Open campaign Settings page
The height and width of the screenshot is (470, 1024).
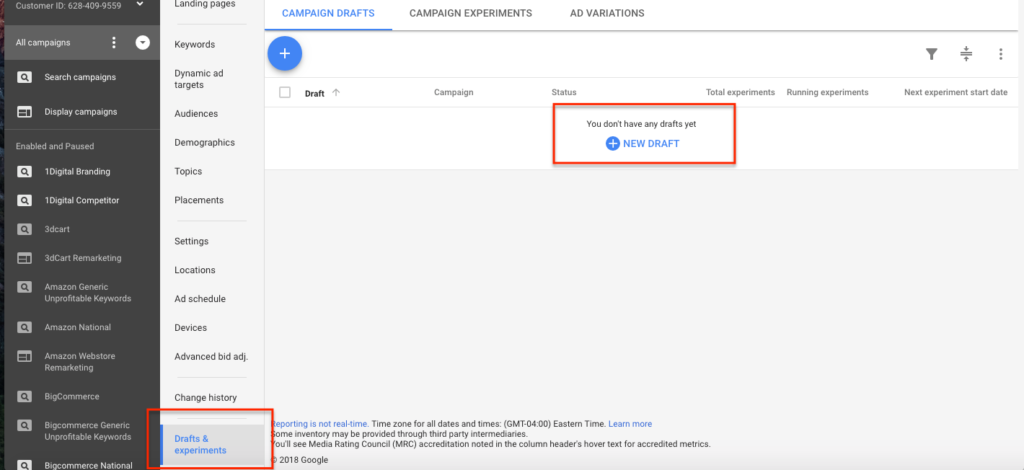[x=191, y=241]
